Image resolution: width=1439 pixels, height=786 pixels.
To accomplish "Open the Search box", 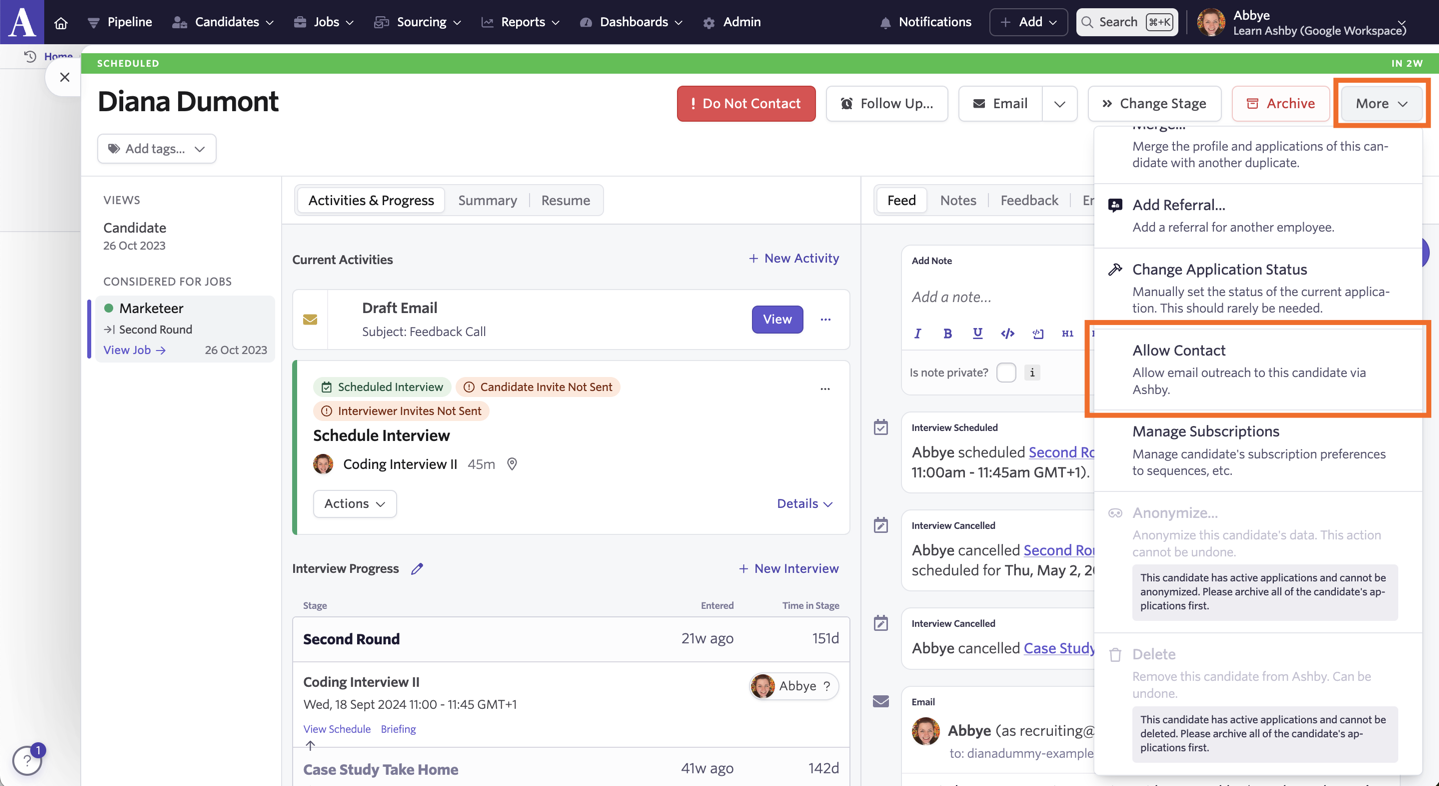I will tap(1127, 22).
